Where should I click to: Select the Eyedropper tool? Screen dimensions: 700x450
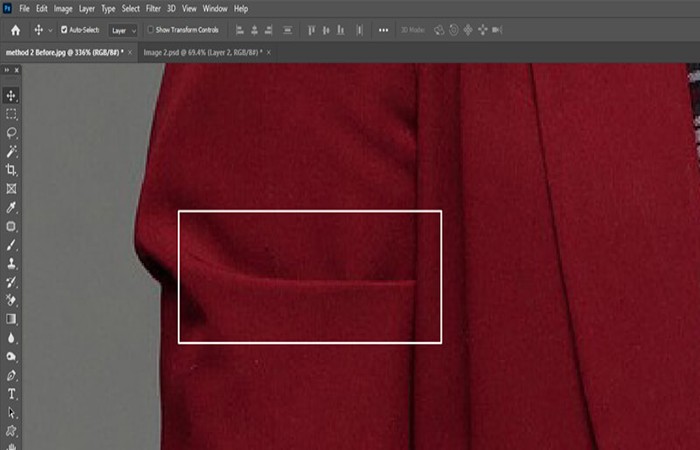coord(11,207)
